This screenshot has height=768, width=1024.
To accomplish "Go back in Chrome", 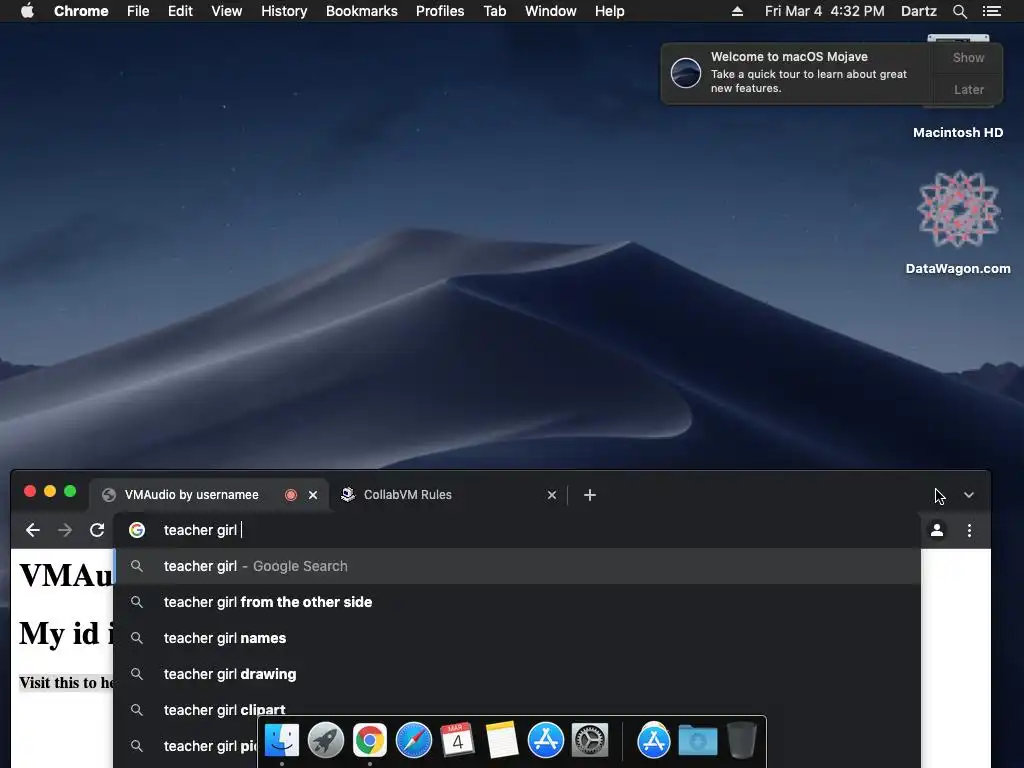I will click(x=33, y=530).
